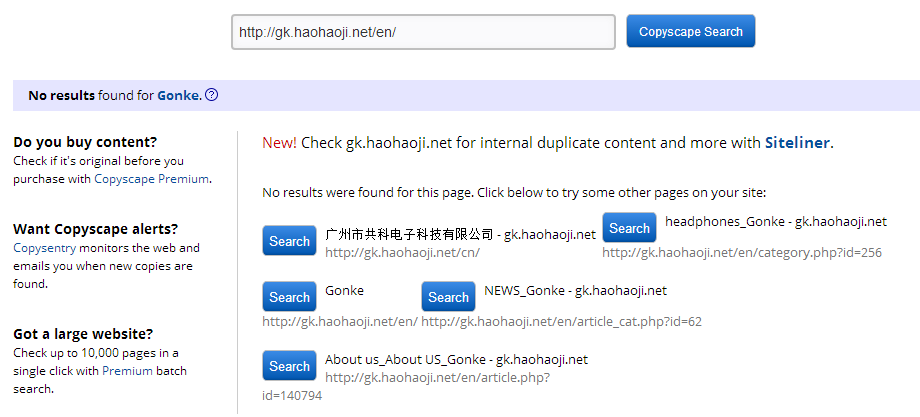Click the 'Got a large website?' heading

83,334
